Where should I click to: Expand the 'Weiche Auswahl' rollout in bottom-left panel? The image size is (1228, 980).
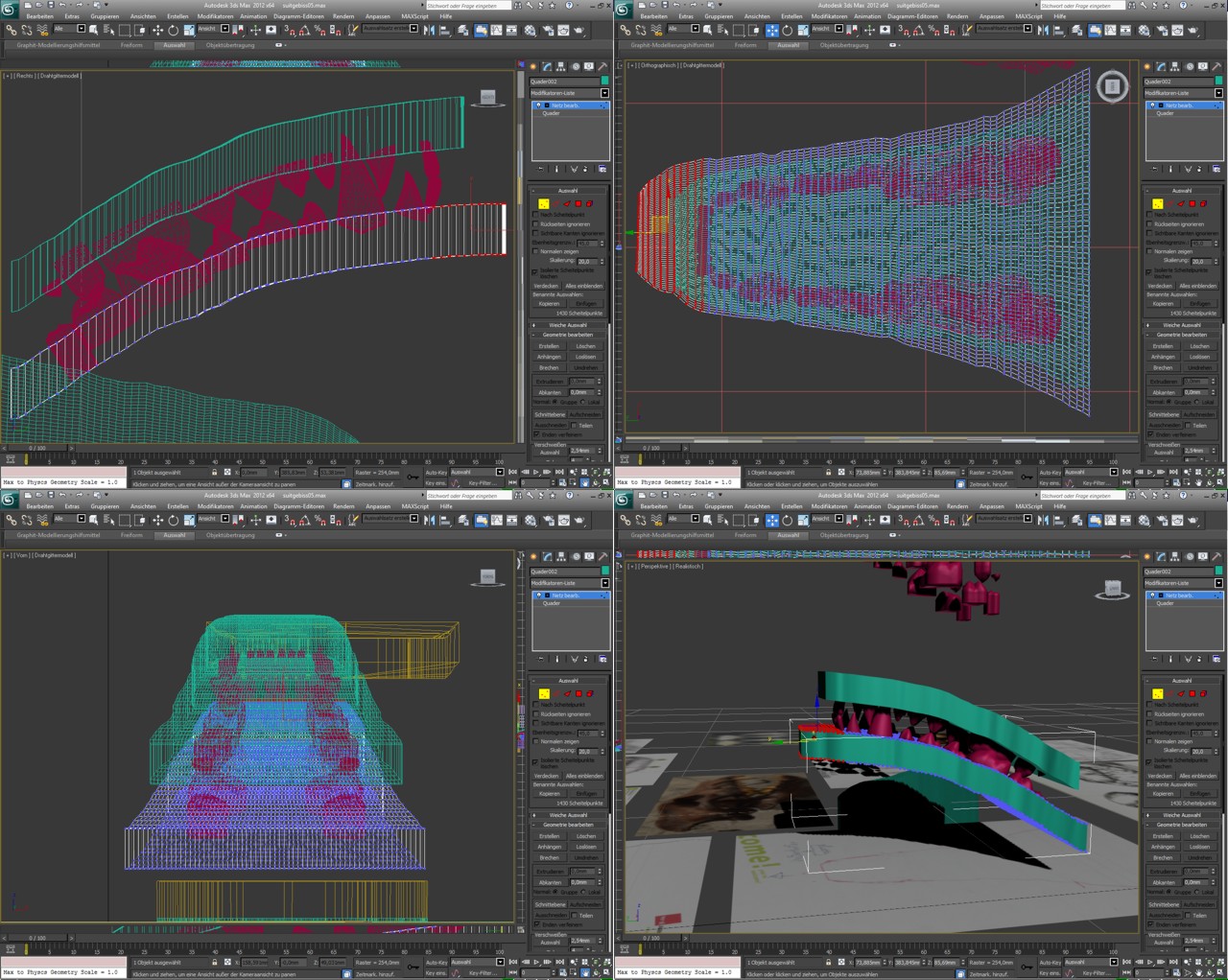click(569, 815)
